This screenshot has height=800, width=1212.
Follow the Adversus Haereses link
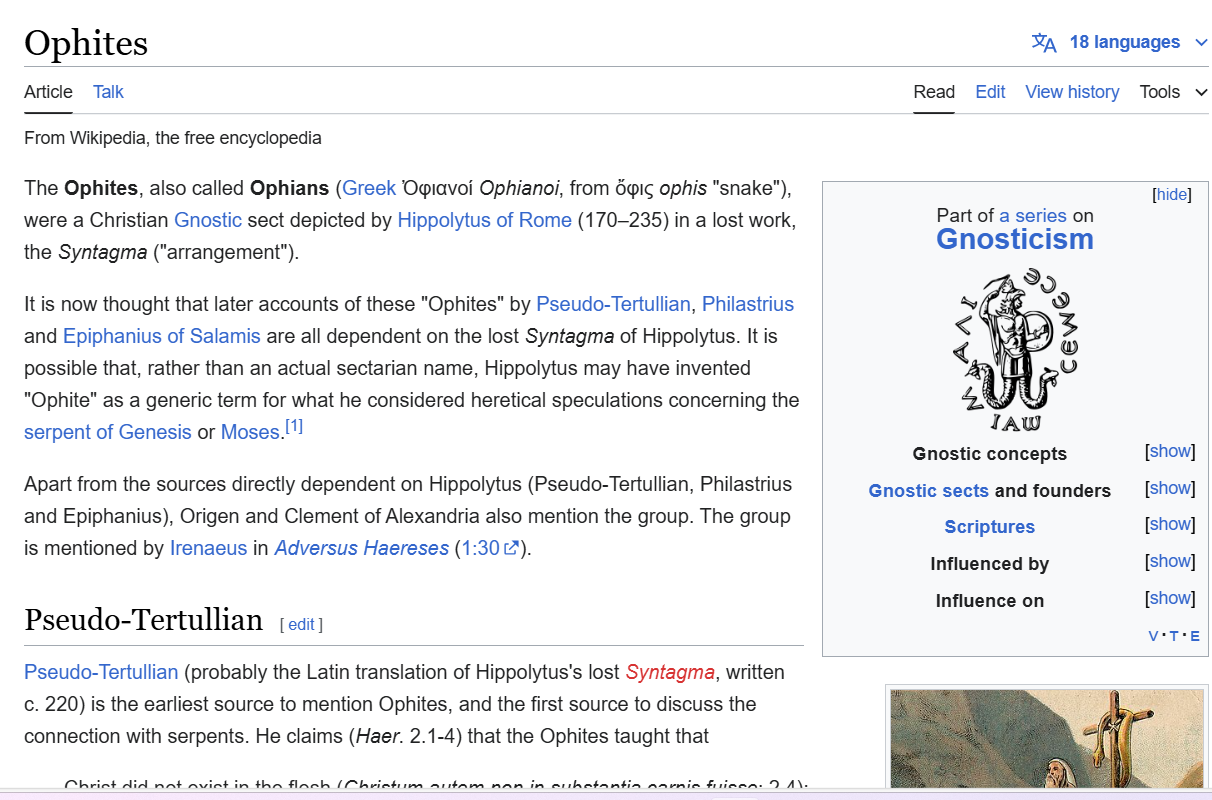362,548
